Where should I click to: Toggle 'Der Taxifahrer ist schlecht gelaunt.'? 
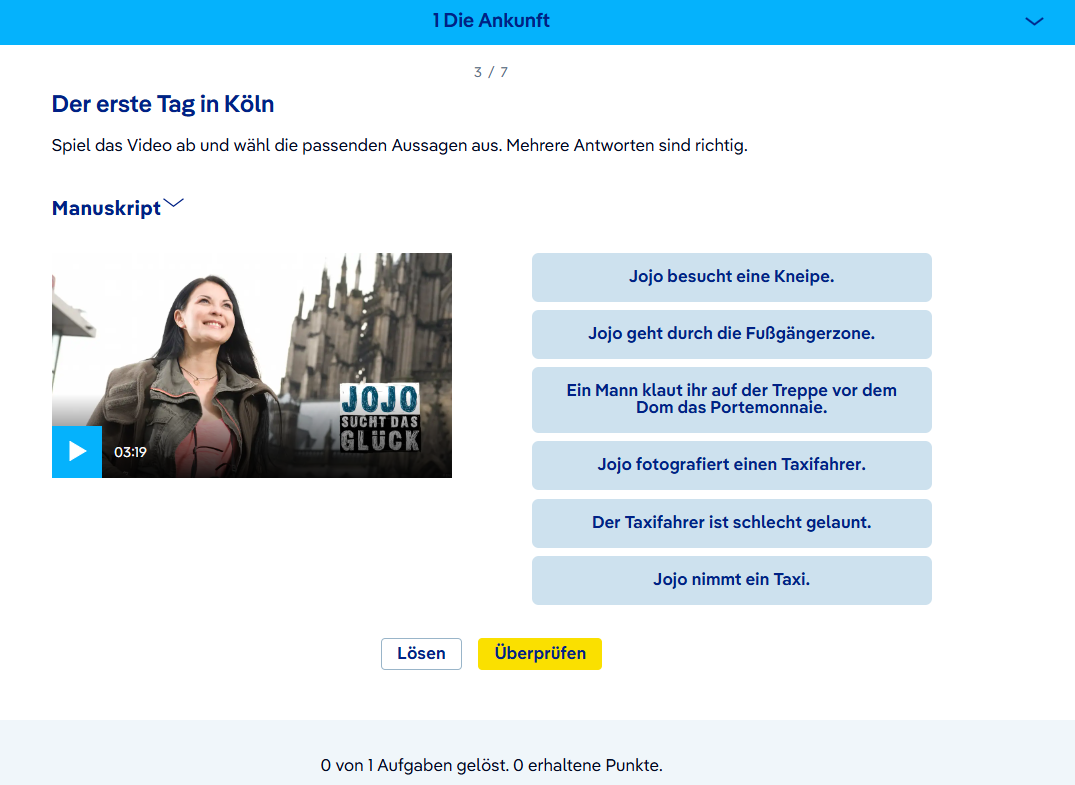click(732, 523)
